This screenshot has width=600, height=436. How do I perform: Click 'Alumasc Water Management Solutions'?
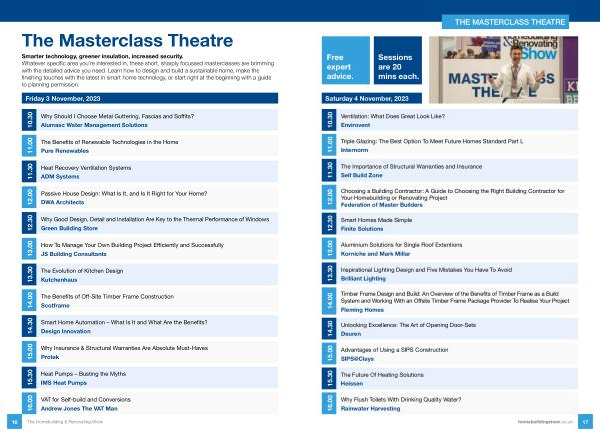(x=94, y=125)
